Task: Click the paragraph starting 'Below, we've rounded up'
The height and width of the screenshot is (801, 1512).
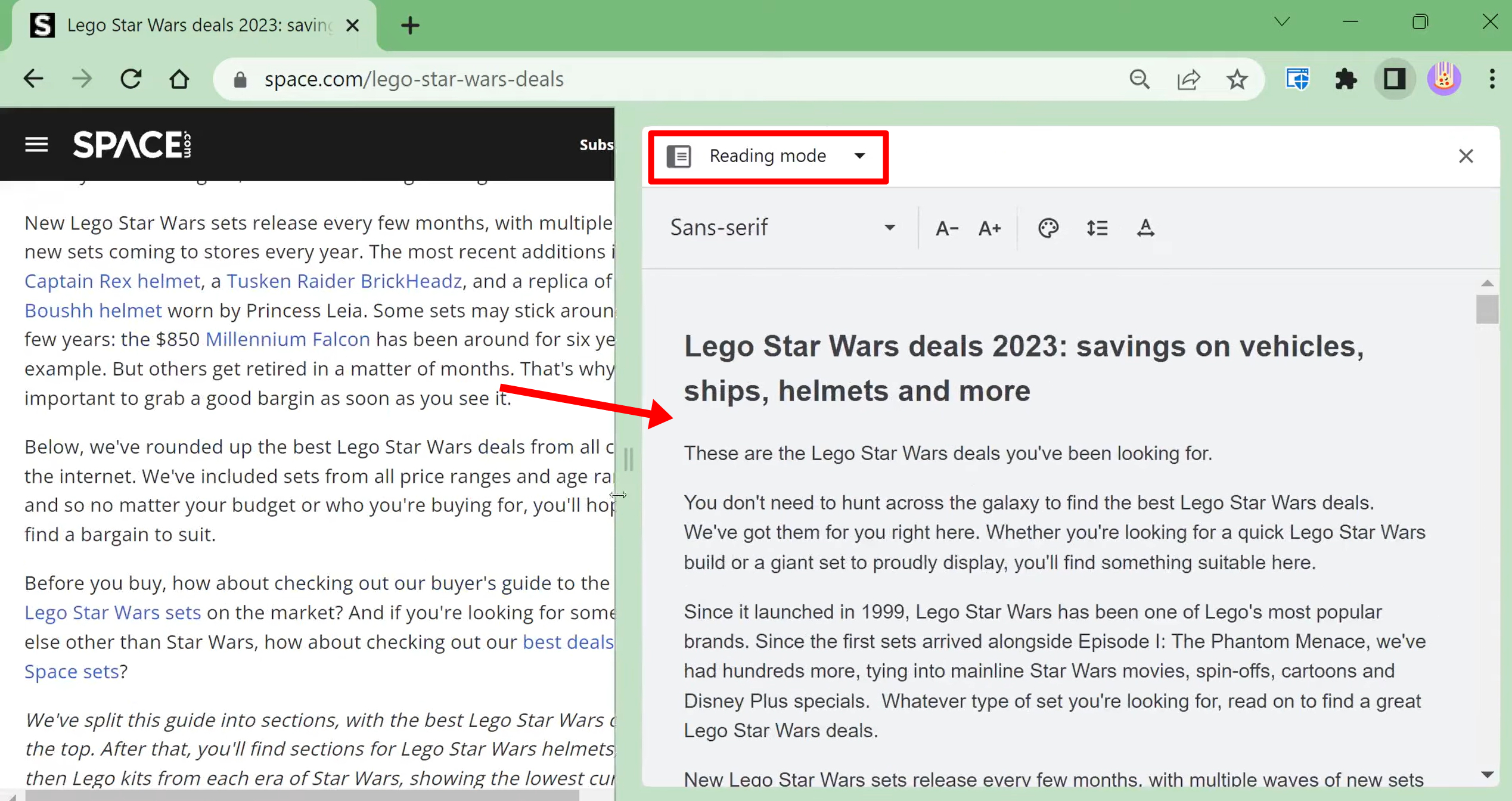Action: tap(319, 490)
